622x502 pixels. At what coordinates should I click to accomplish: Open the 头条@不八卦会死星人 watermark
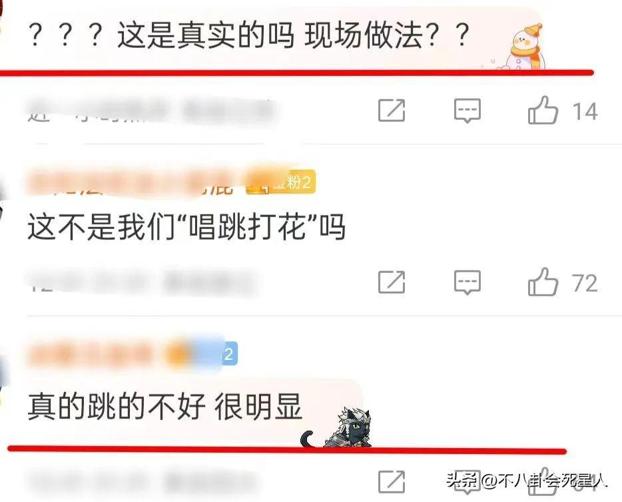[528, 481]
